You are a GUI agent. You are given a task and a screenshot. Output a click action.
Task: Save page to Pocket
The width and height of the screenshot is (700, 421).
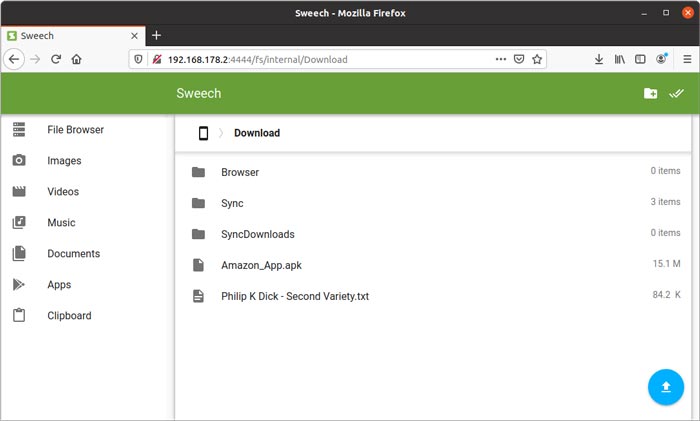[x=519, y=59]
